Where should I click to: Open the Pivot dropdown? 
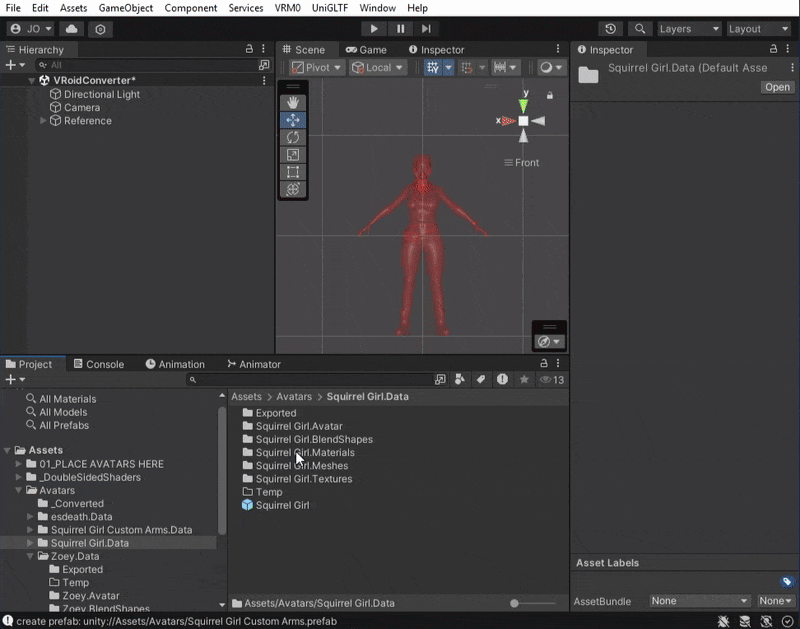[x=317, y=67]
